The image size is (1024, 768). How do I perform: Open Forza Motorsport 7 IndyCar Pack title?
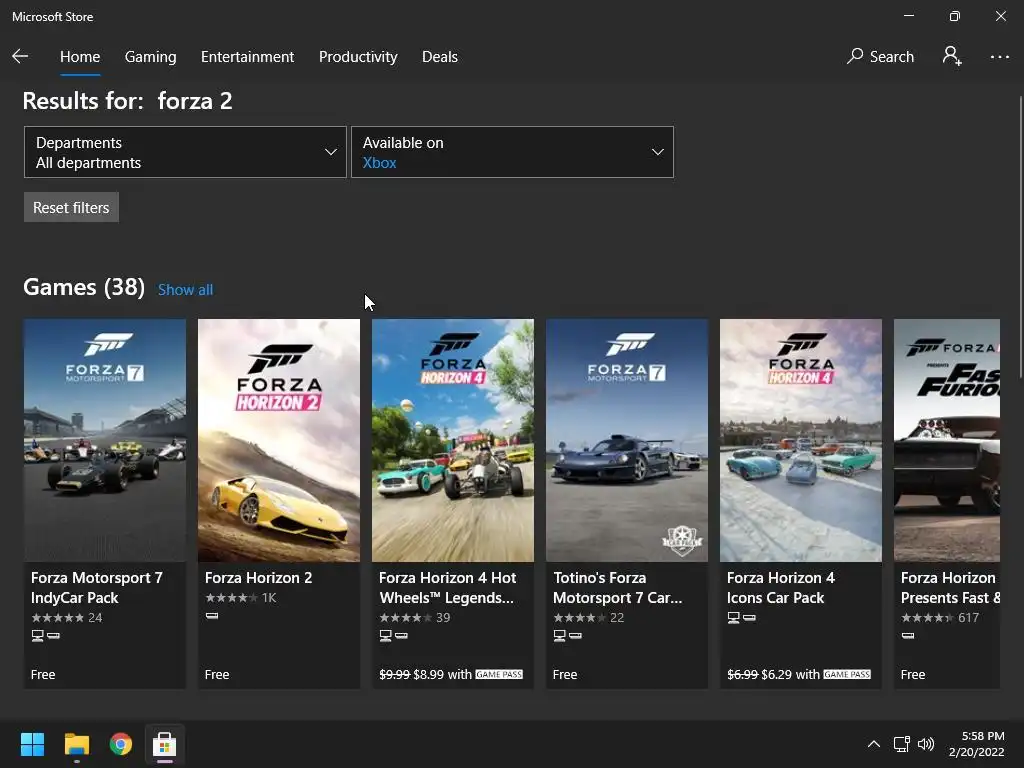tap(97, 588)
